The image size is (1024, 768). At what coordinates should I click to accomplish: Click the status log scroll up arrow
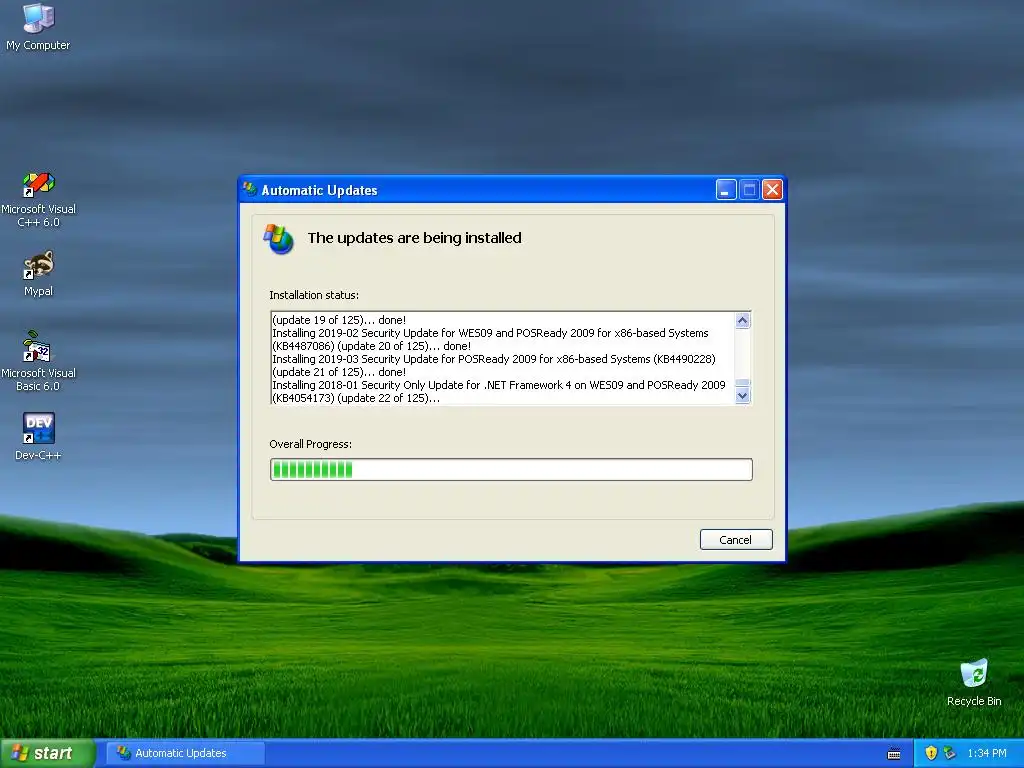click(743, 320)
